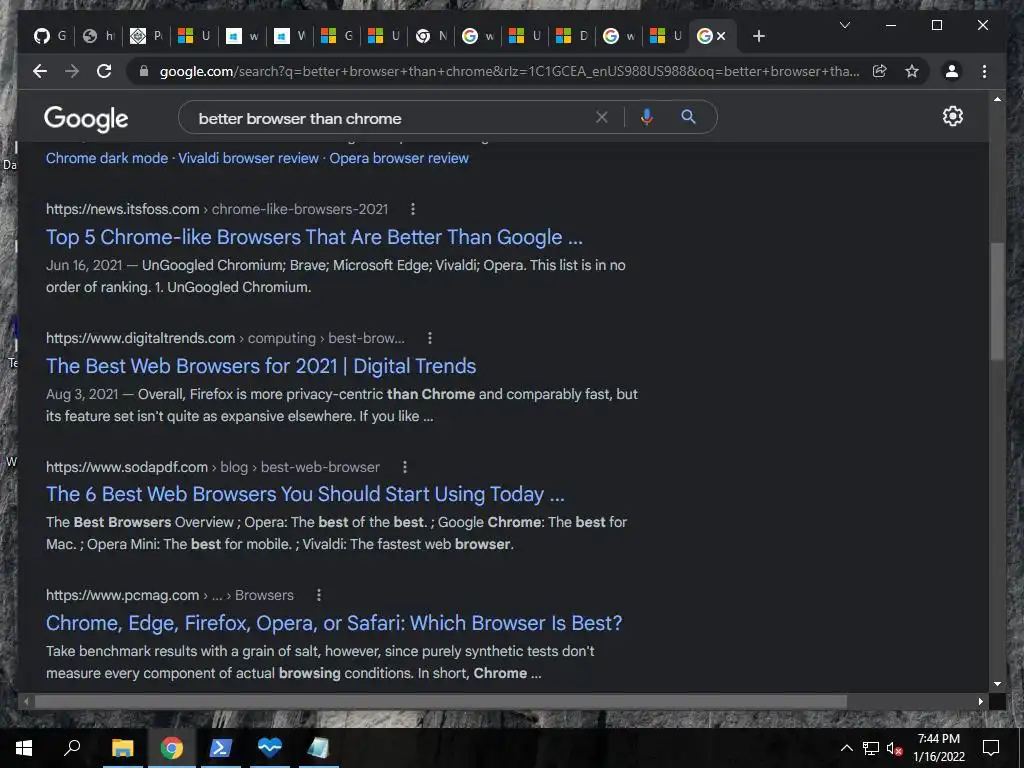1024x768 pixels.
Task: Open options for the news.itsfoss.com result
Action: tap(412, 209)
